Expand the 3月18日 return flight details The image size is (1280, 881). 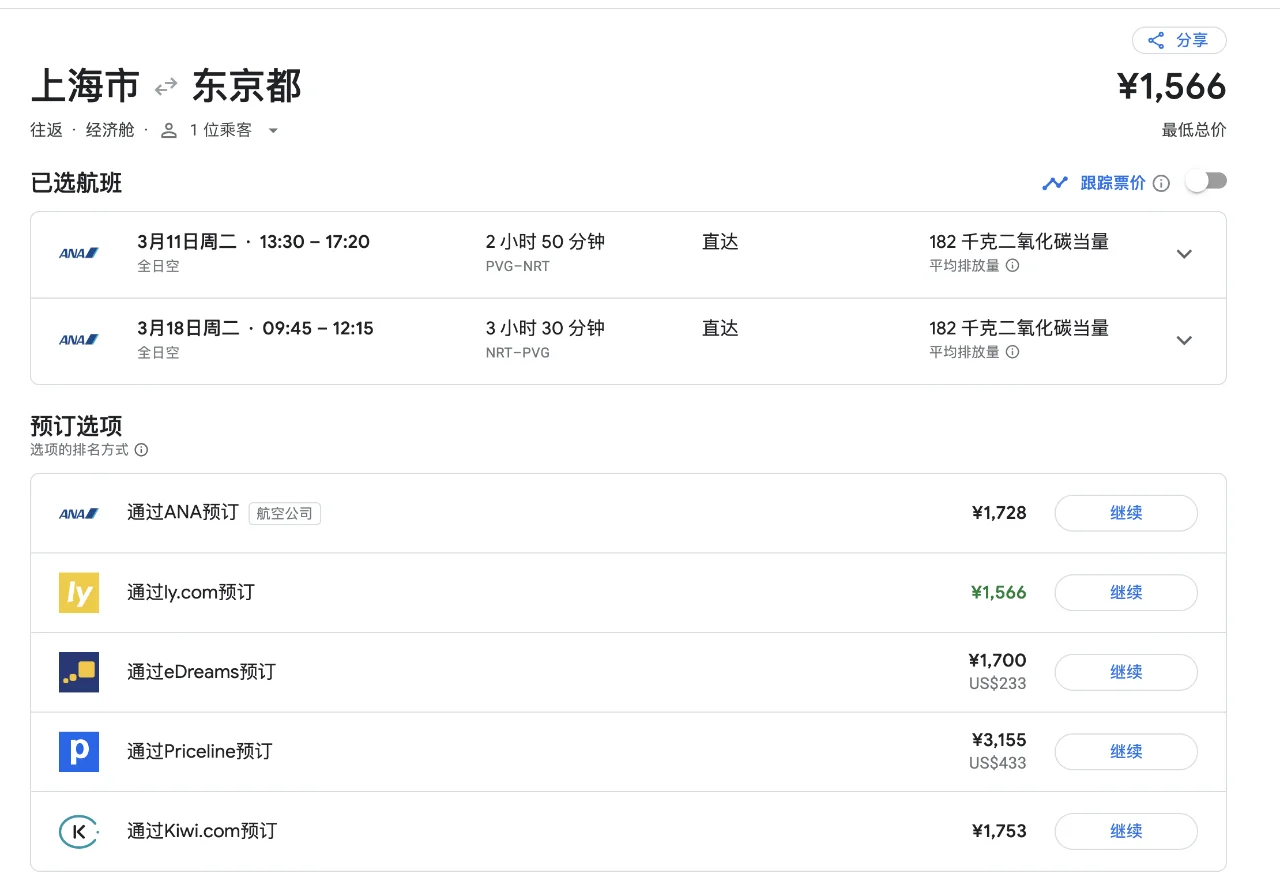(1184, 341)
